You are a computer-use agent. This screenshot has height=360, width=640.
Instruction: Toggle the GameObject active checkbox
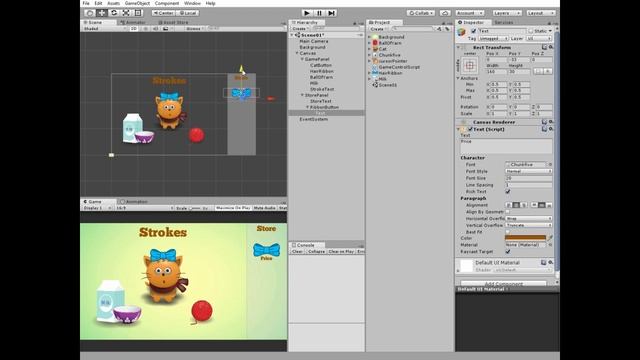(474, 31)
